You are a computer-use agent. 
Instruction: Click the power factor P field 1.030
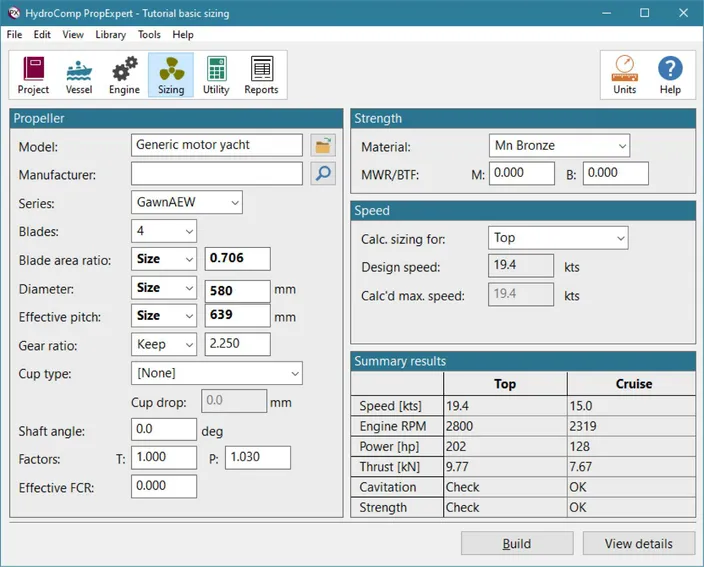point(258,457)
